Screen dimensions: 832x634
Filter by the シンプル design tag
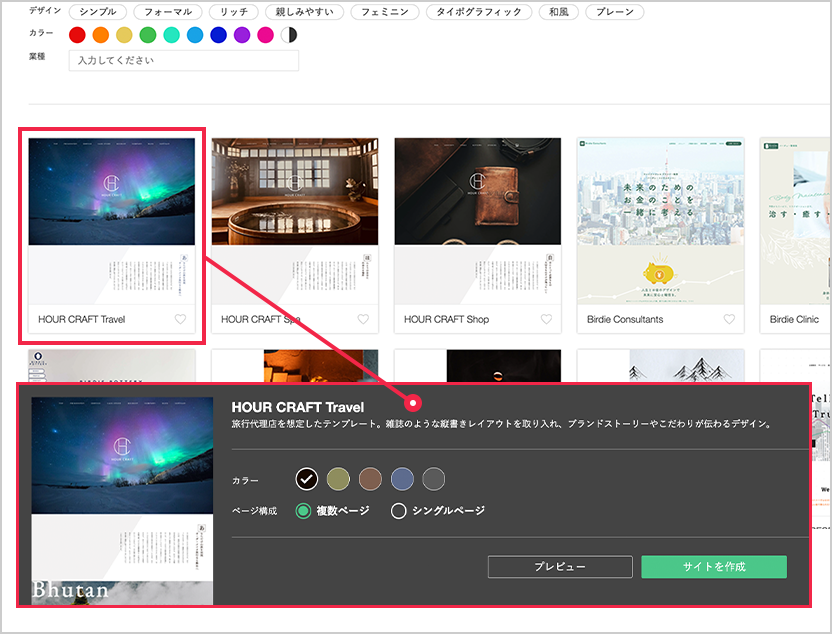click(x=97, y=13)
